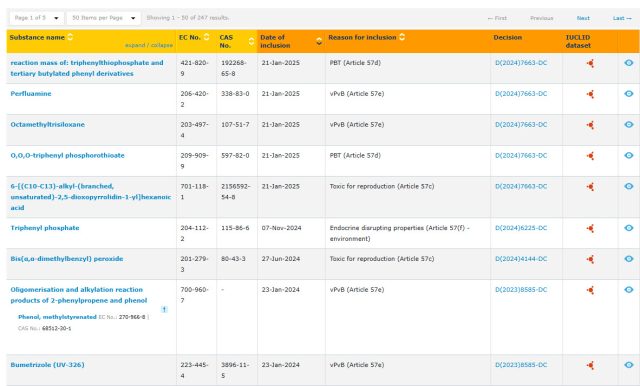This screenshot has width=640, height=386.
Task: Click IUCLID dataset column header
Action: [x=578, y=41]
